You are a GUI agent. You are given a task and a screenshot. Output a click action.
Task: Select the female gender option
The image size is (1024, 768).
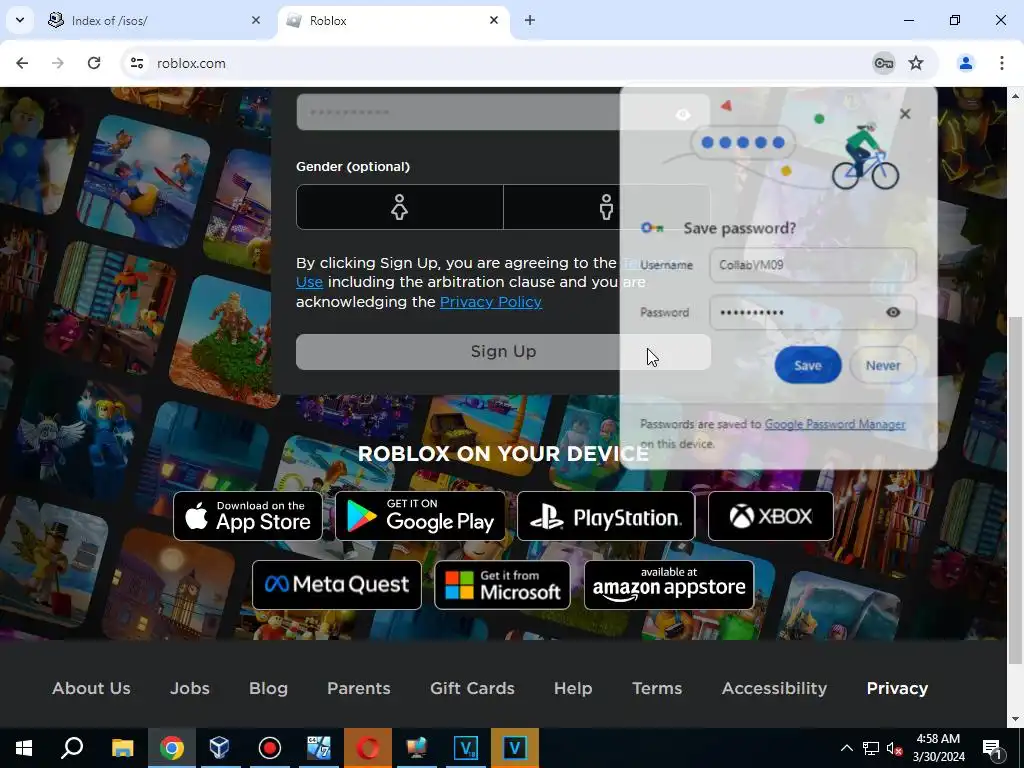pyautogui.click(x=400, y=207)
